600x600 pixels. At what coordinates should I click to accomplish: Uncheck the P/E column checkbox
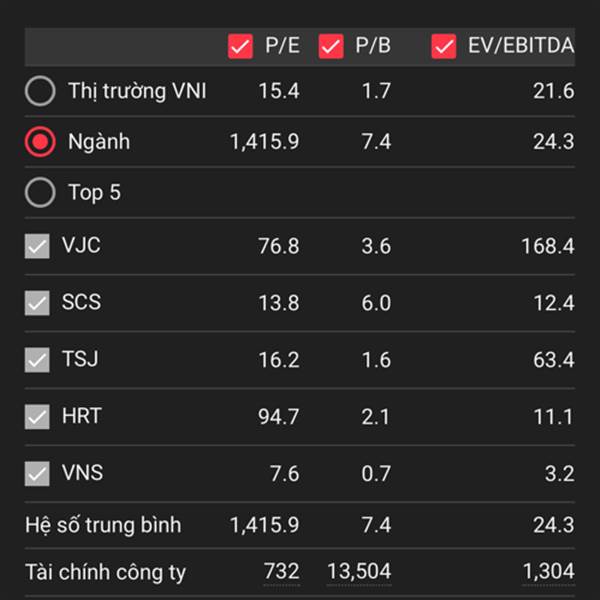[240, 46]
